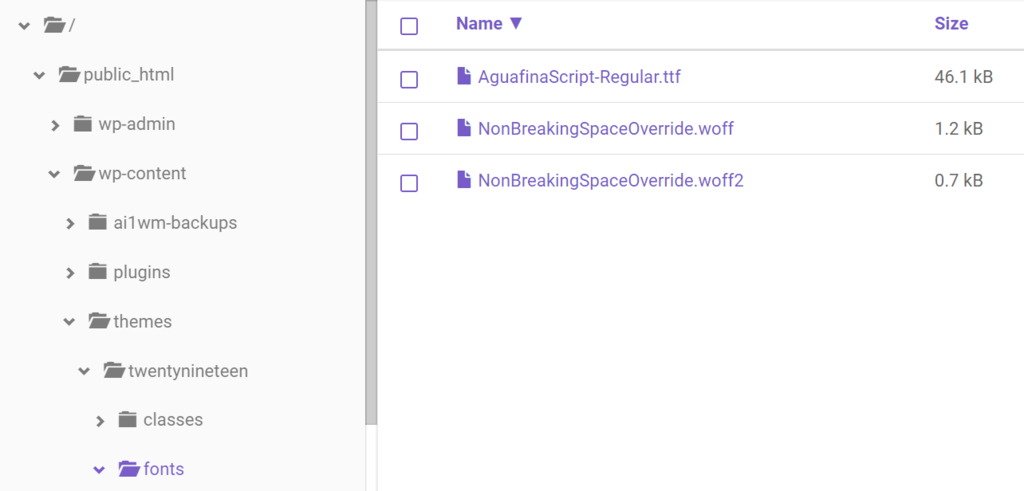
Task: Click the file icon beside NonBreakingSpaceOverride.woff
Action: (x=463, y=128)
